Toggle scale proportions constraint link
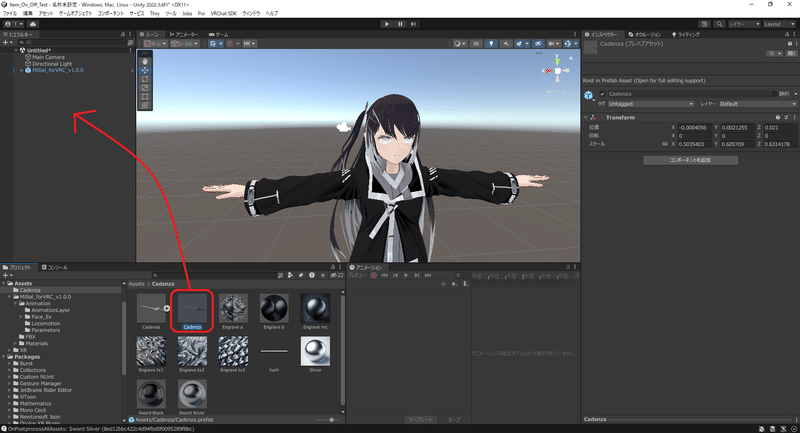800x433 pixels. click(x=665, y=144)
